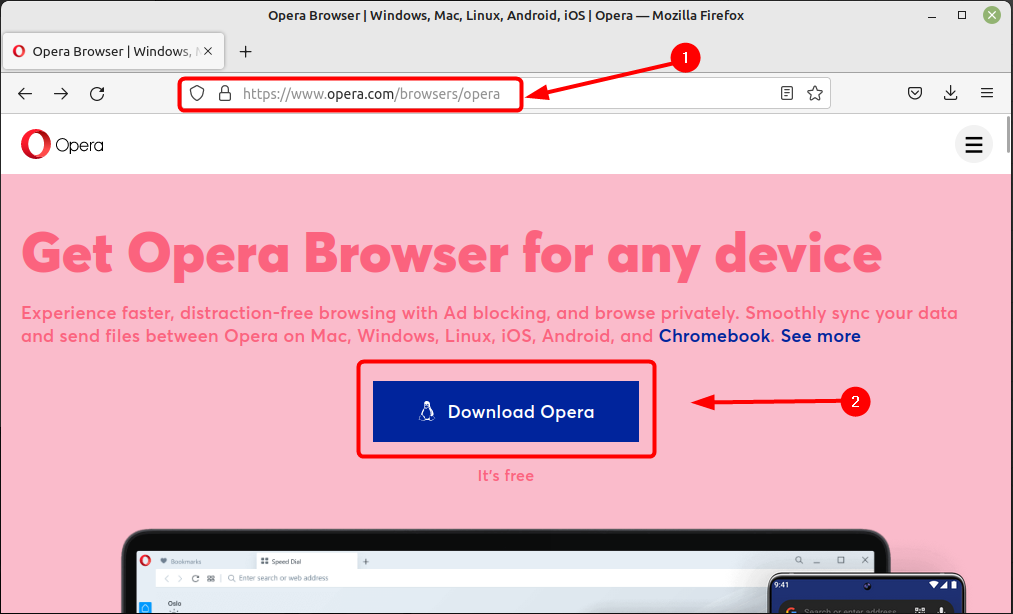
Task: Go back to the previous page
Action: [x=25, y=94]
